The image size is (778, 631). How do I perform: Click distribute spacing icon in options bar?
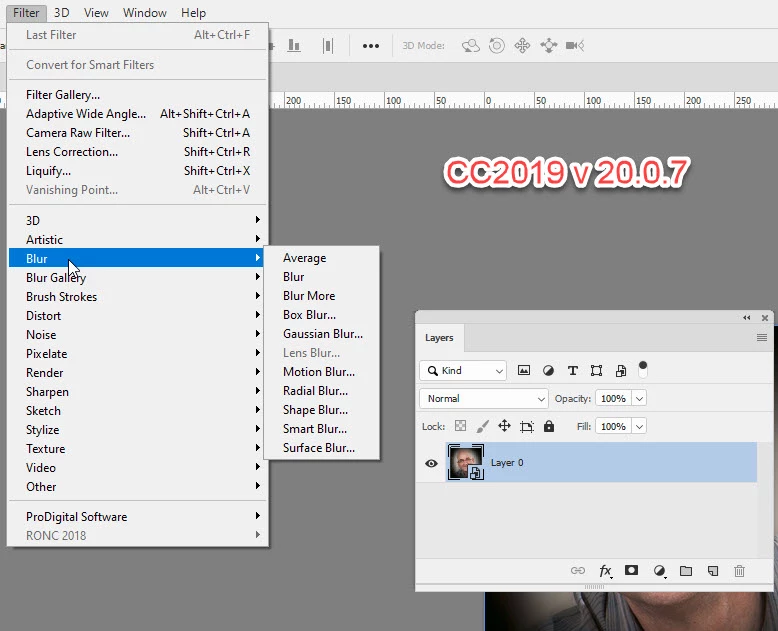(x=327, y=46)
